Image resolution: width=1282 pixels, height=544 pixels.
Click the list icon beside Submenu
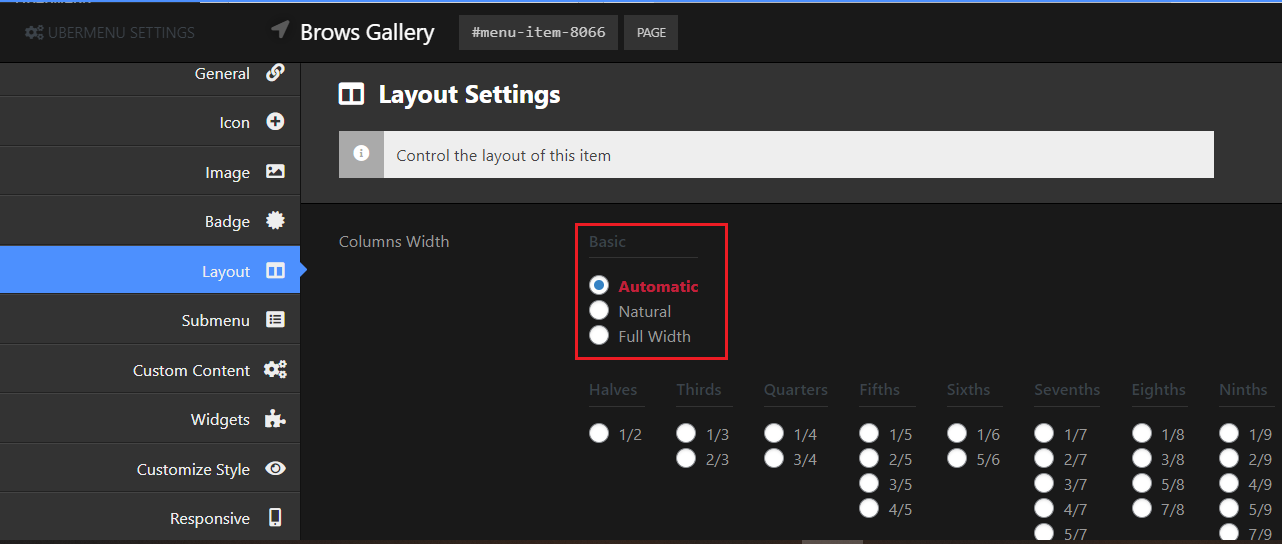(x=275, y=320)
